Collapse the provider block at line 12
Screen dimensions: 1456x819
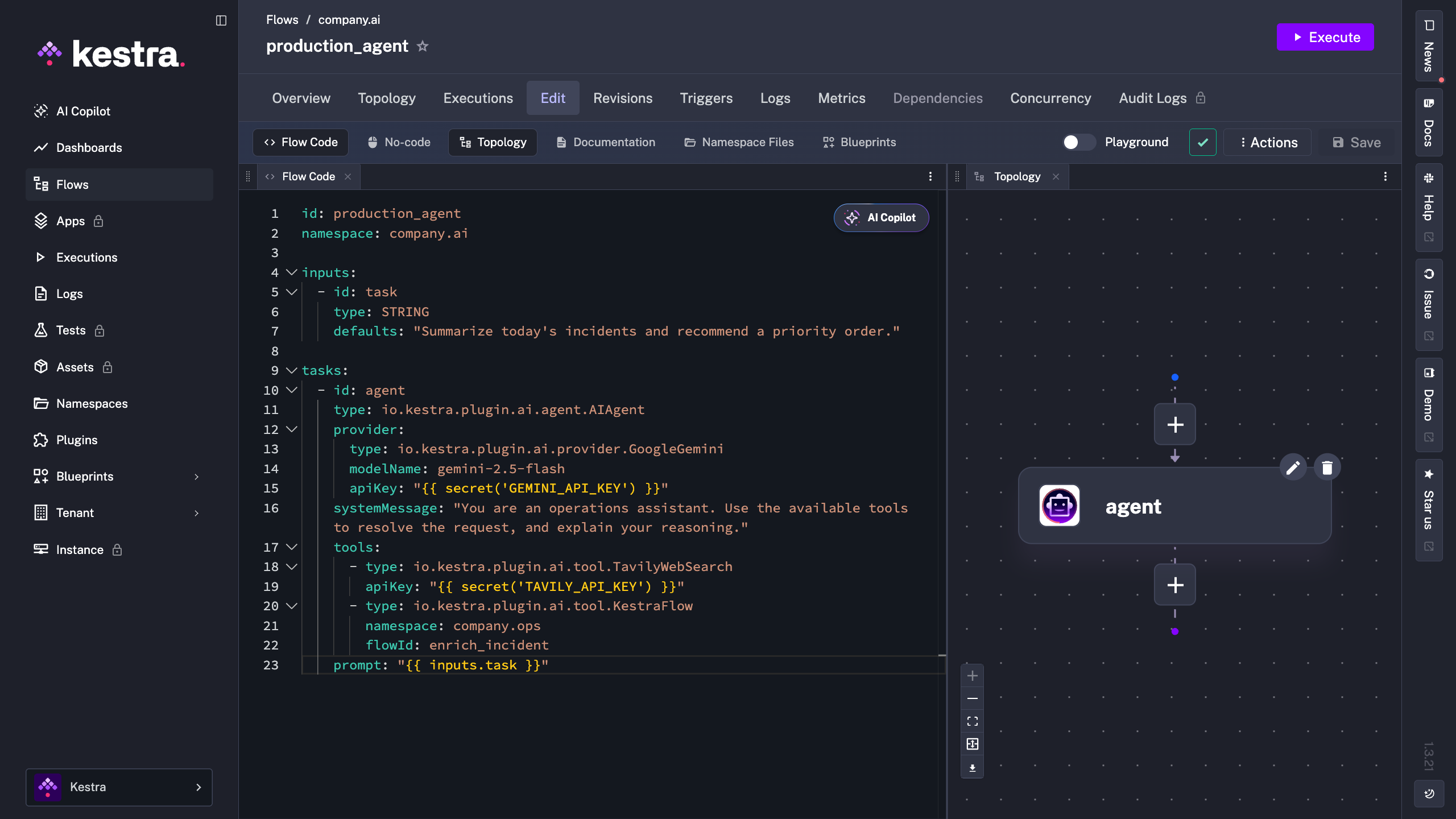[x=292, y=429]
